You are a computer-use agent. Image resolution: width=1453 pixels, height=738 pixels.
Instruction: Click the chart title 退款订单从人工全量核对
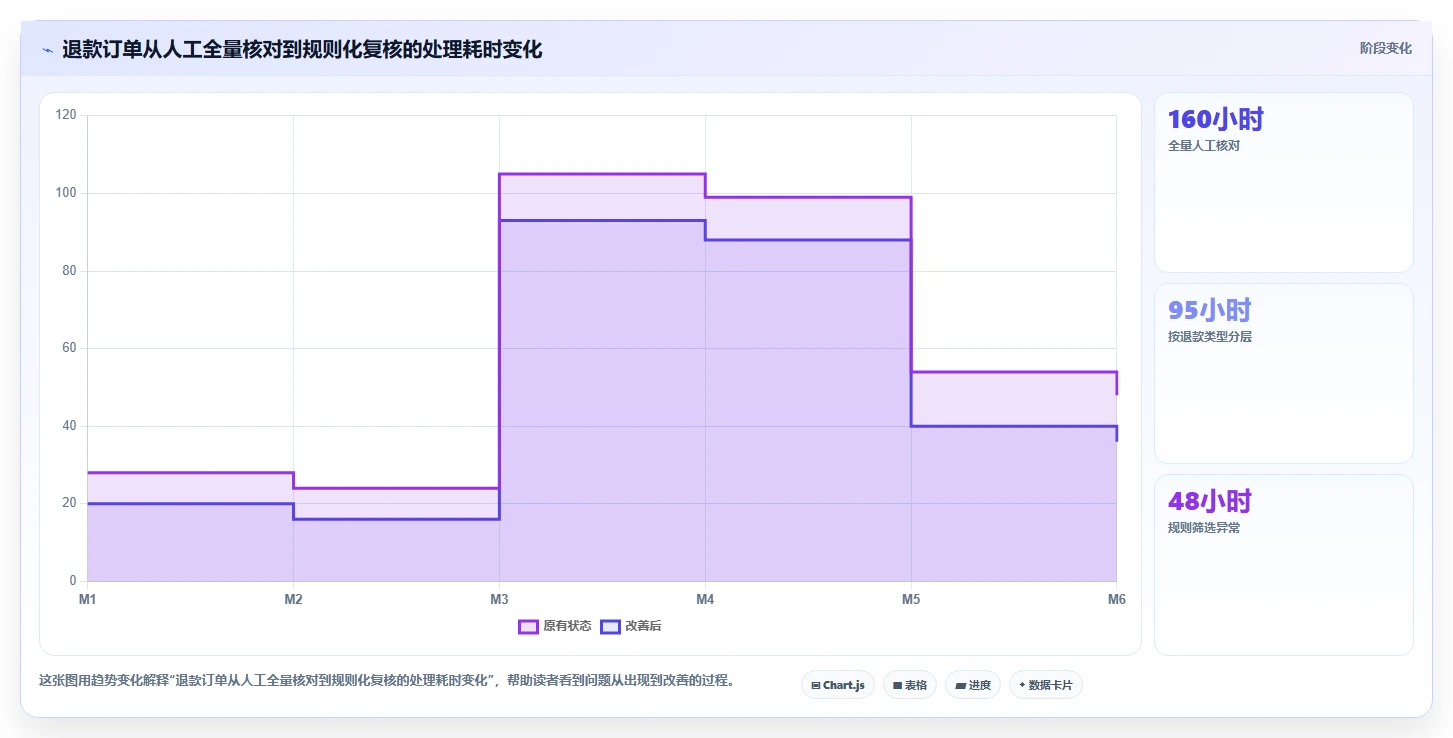tap(302, 49)
